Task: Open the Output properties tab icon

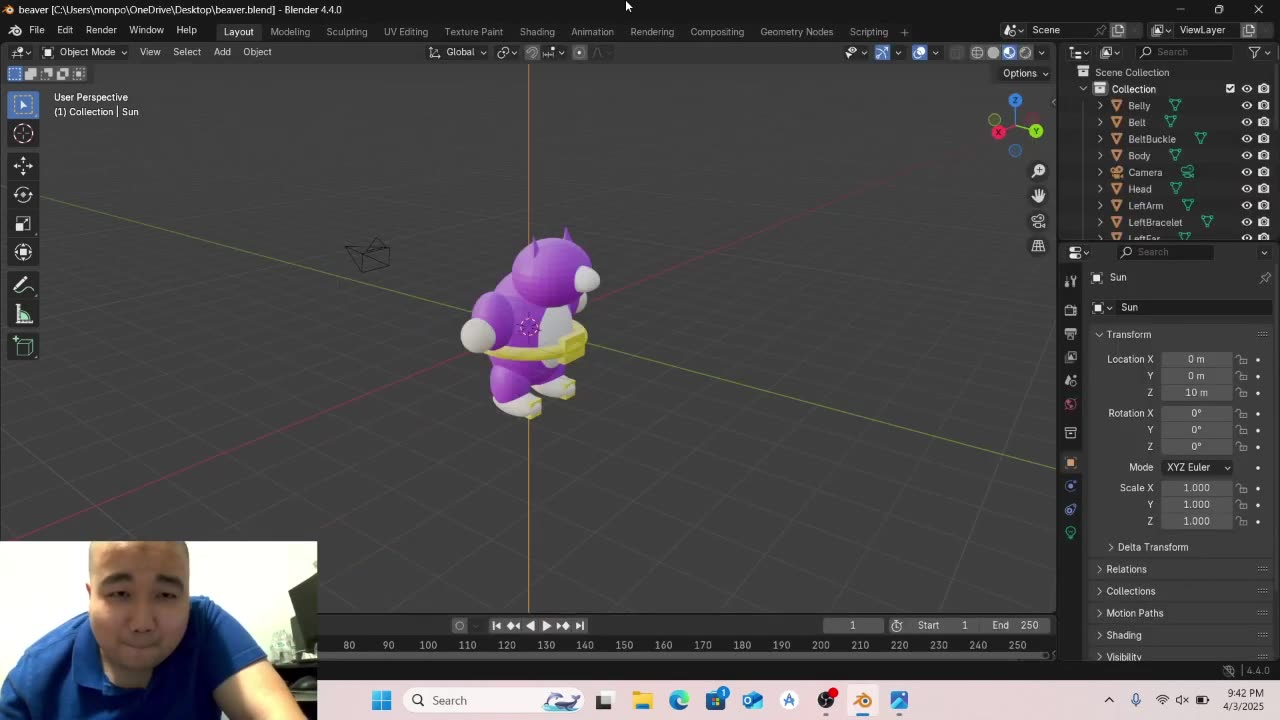Action: 1070,333
